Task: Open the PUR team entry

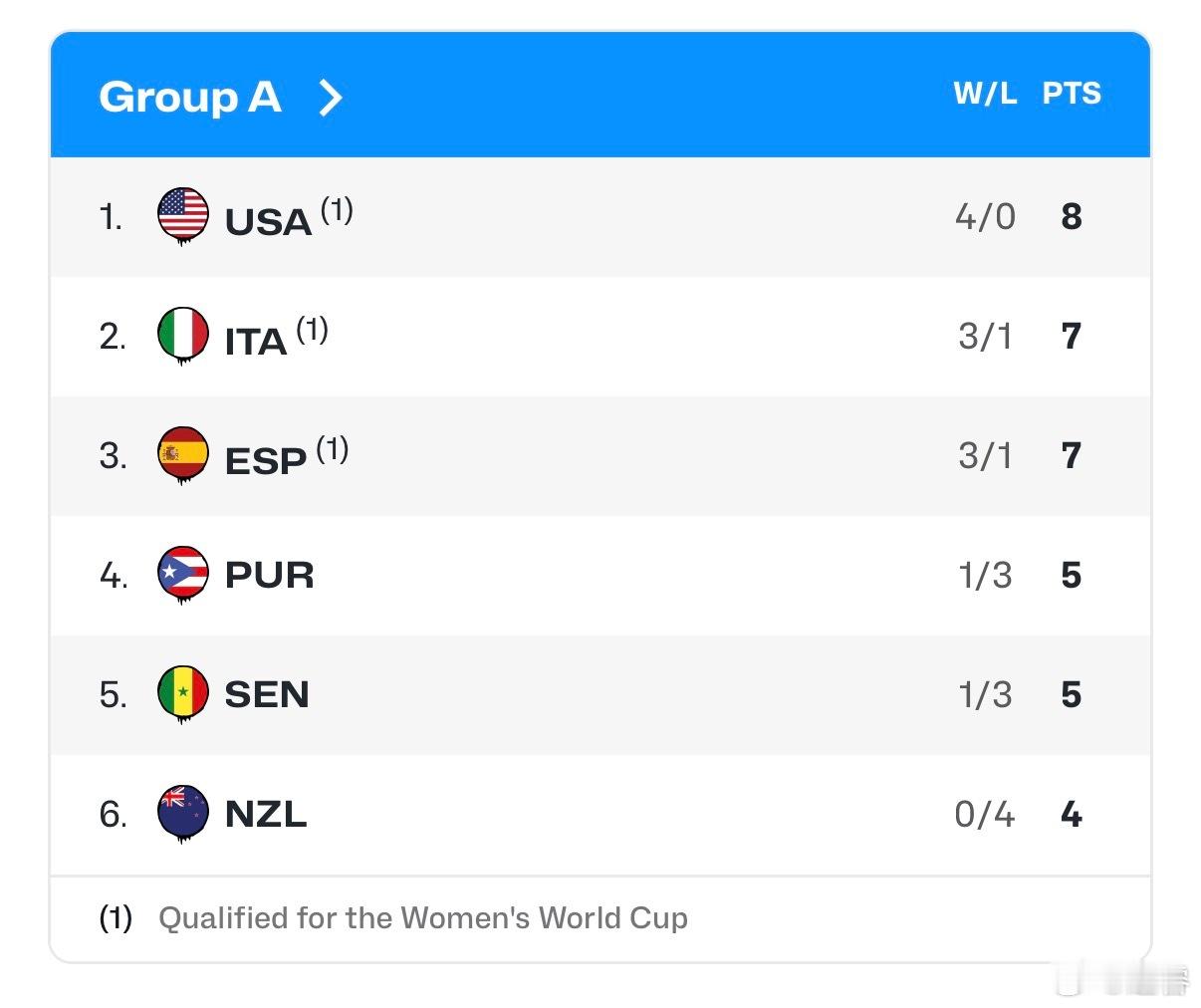Action: pos(269,575)
